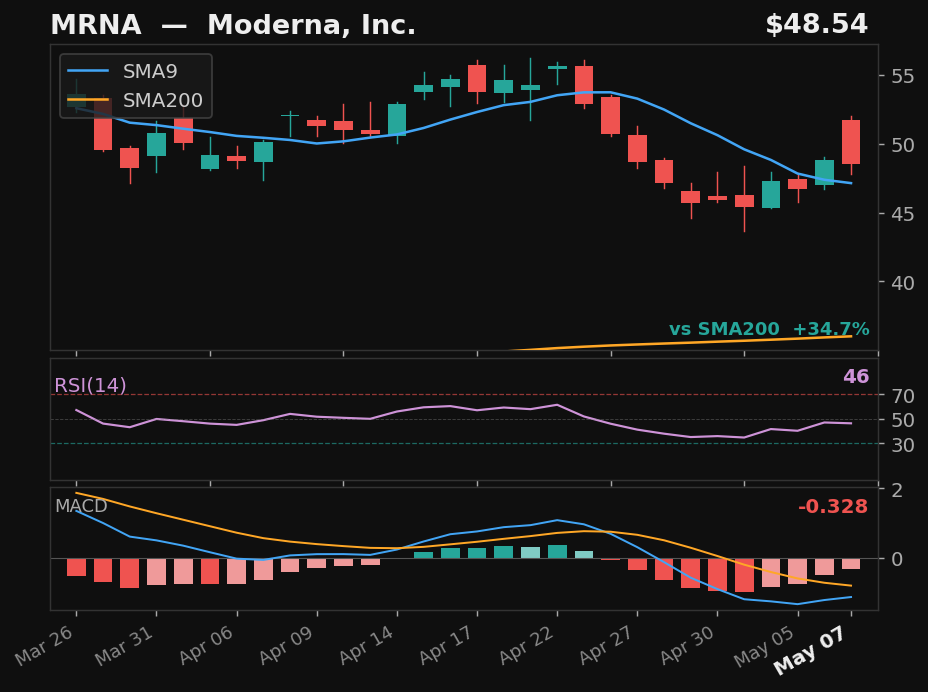Click the large green candle at Apr 14

[x=397, y=120]
